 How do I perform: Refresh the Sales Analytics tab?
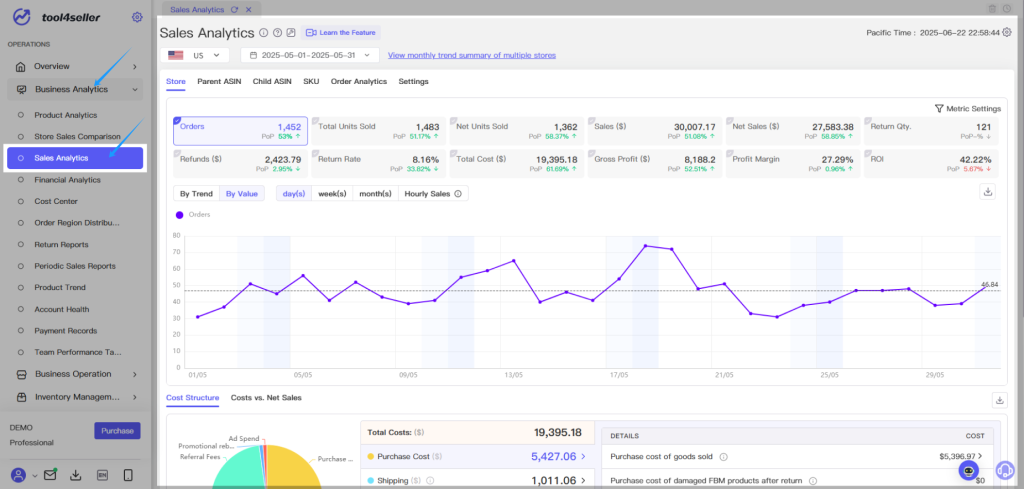(x=234, y=9)
